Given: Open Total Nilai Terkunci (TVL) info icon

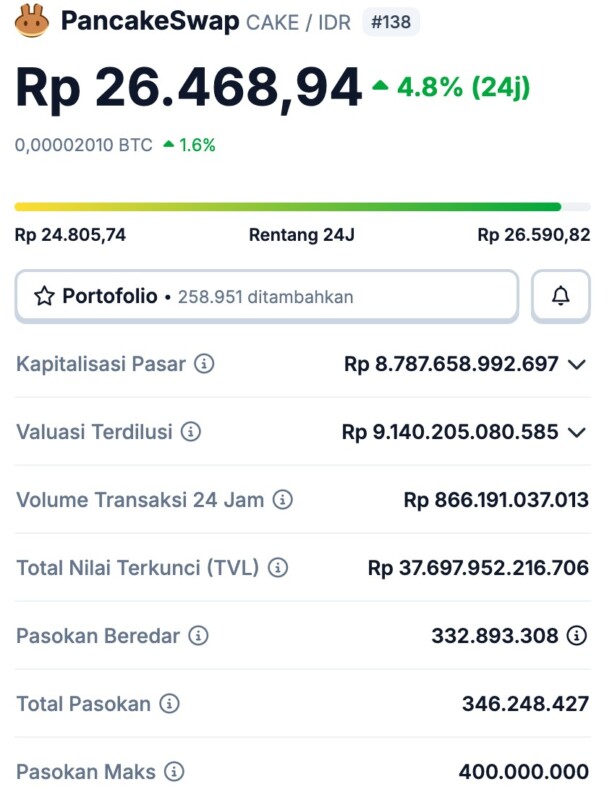Looking at the screenshot, I should coord(278,568).
